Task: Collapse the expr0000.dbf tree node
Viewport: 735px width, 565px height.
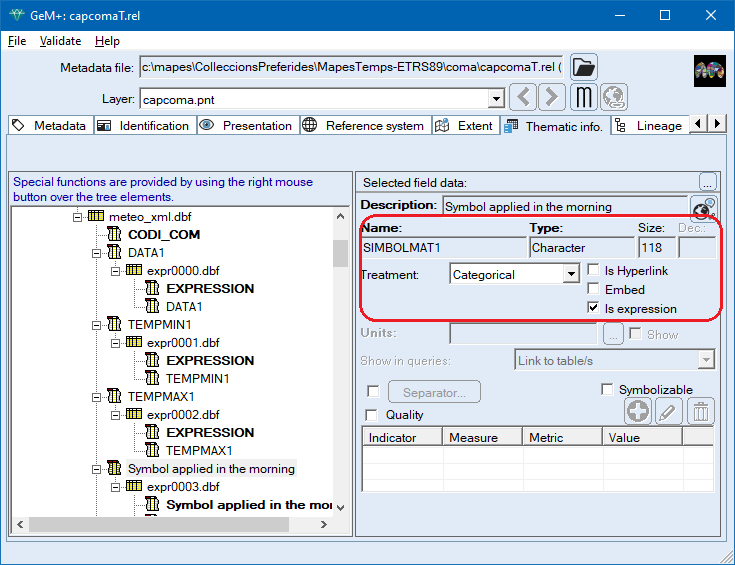Action: [115, 271]
